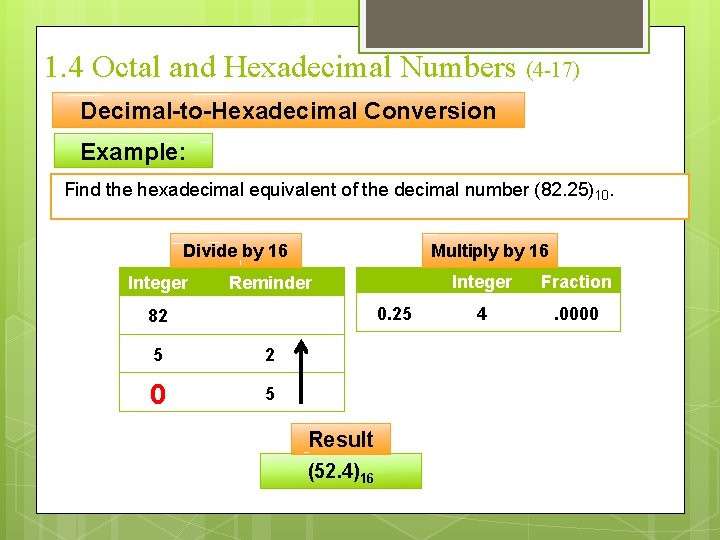Click the remainder value 2
The height and width of the screenshot is (540, 720).
point(270,354)
